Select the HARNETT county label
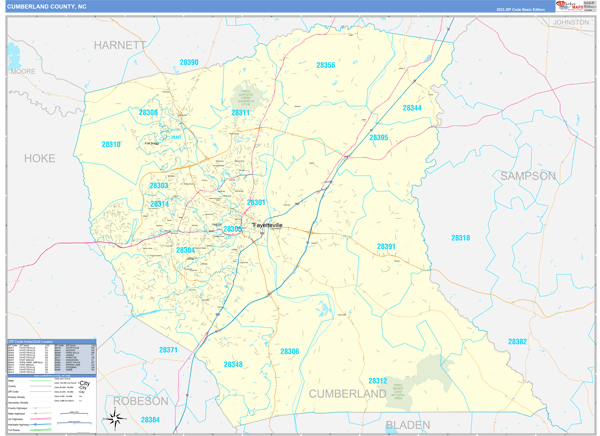 [x=120, y=46]
